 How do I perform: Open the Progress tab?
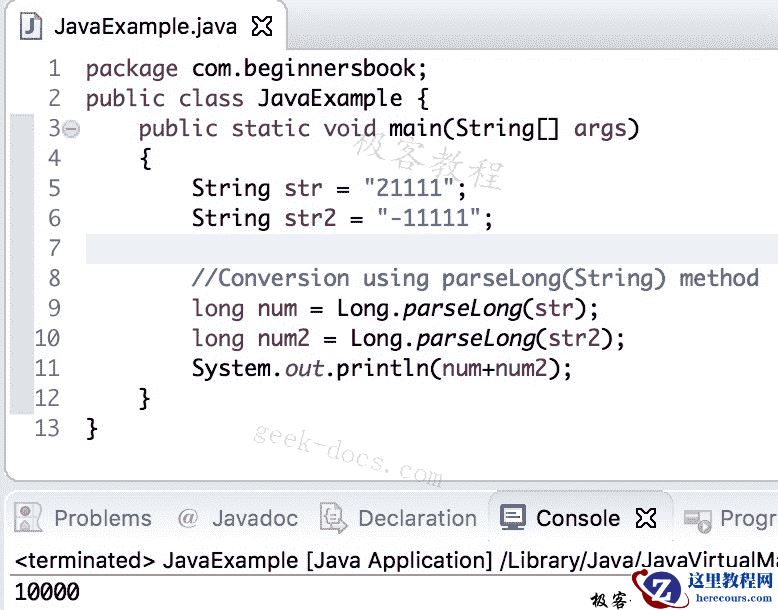[748, 518]
